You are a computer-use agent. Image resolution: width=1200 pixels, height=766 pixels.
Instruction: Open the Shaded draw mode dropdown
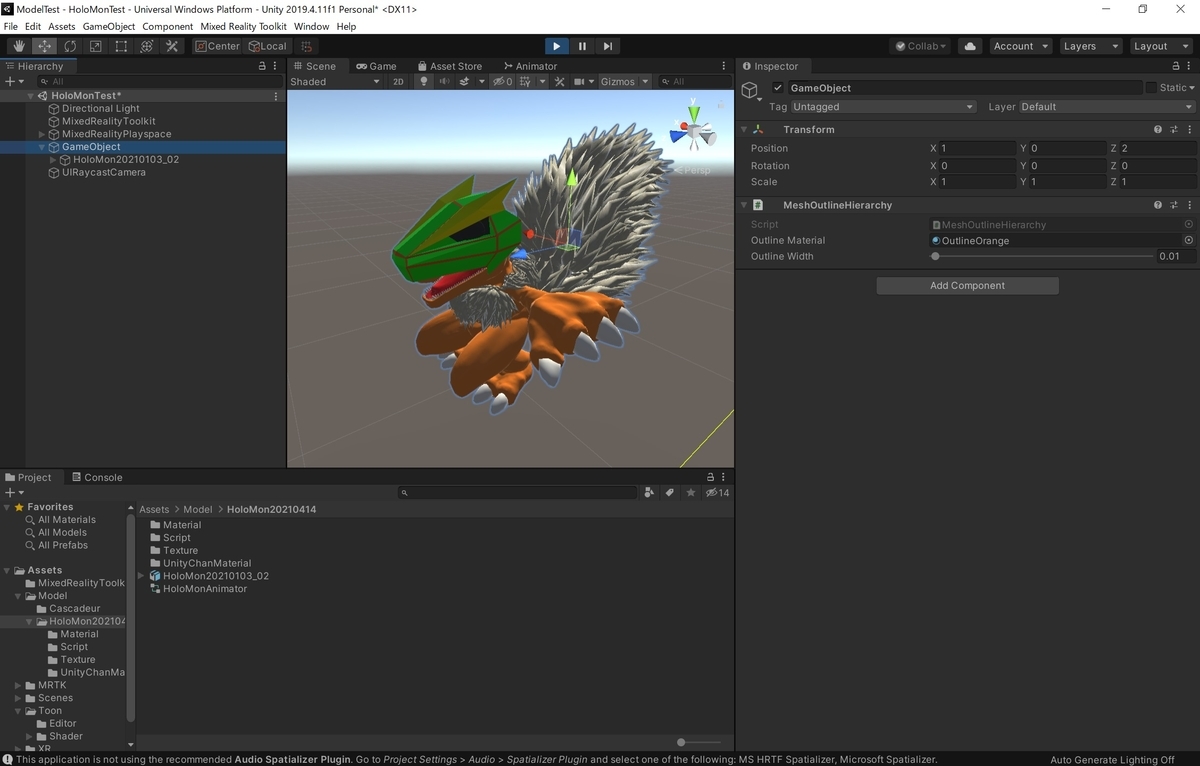[x=335, y=82]
